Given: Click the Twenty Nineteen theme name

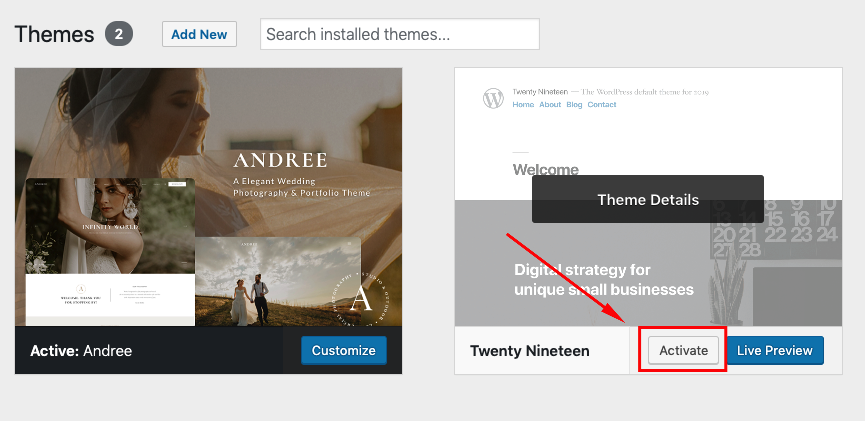Looking at the screenshot, I should click(x=530, y=351).
